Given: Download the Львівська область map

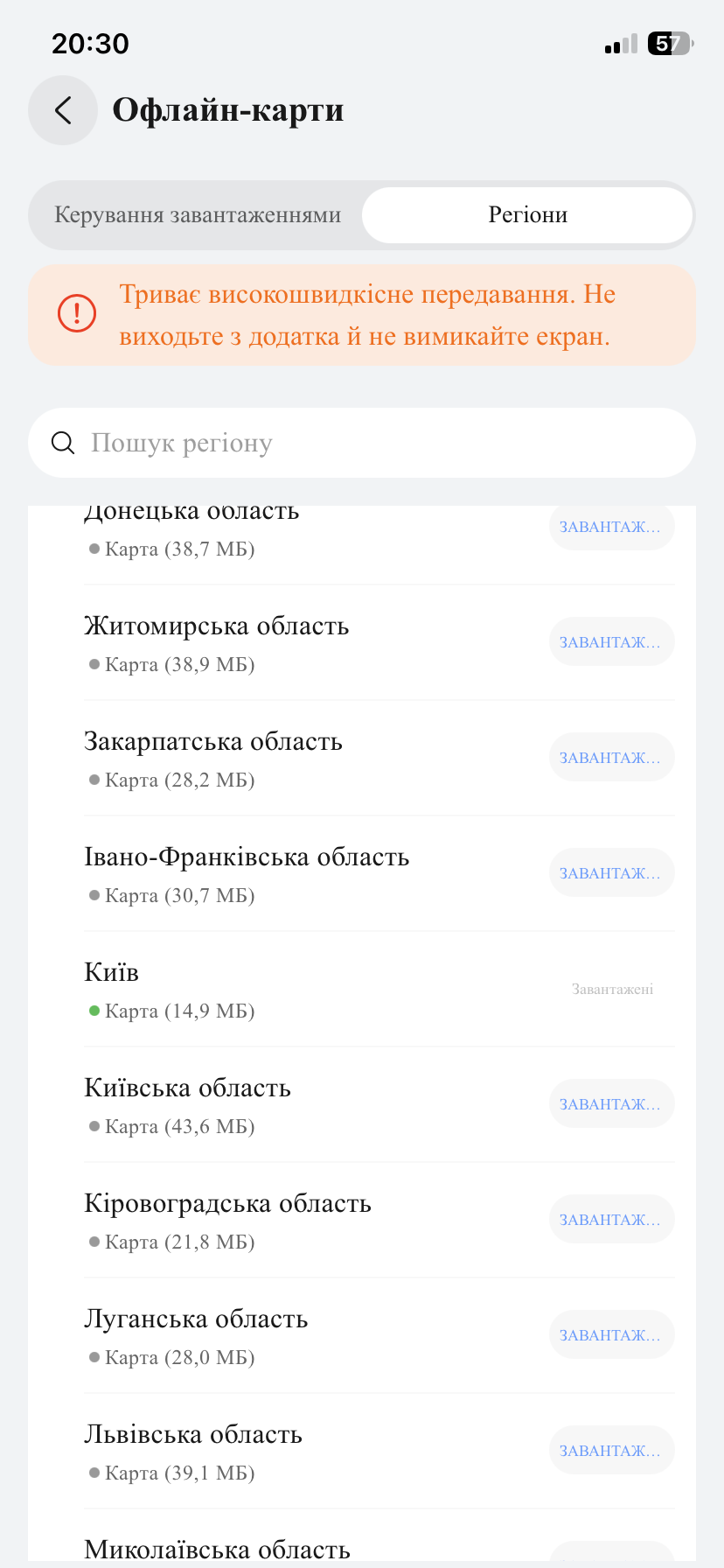Looking at the screenshot, I should point(611,1451).
